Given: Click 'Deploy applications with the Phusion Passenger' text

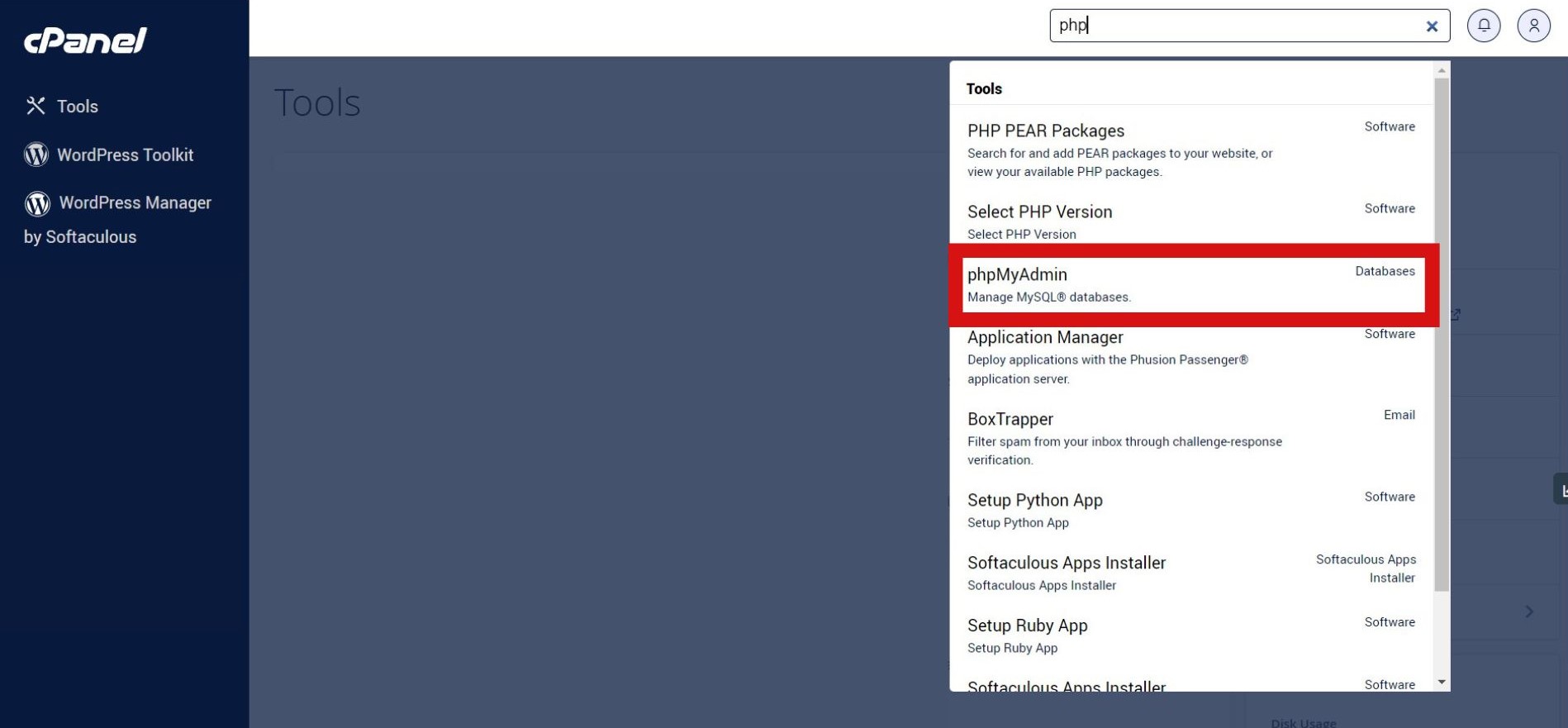Looking at the screenshot, I should point(1108,369).
